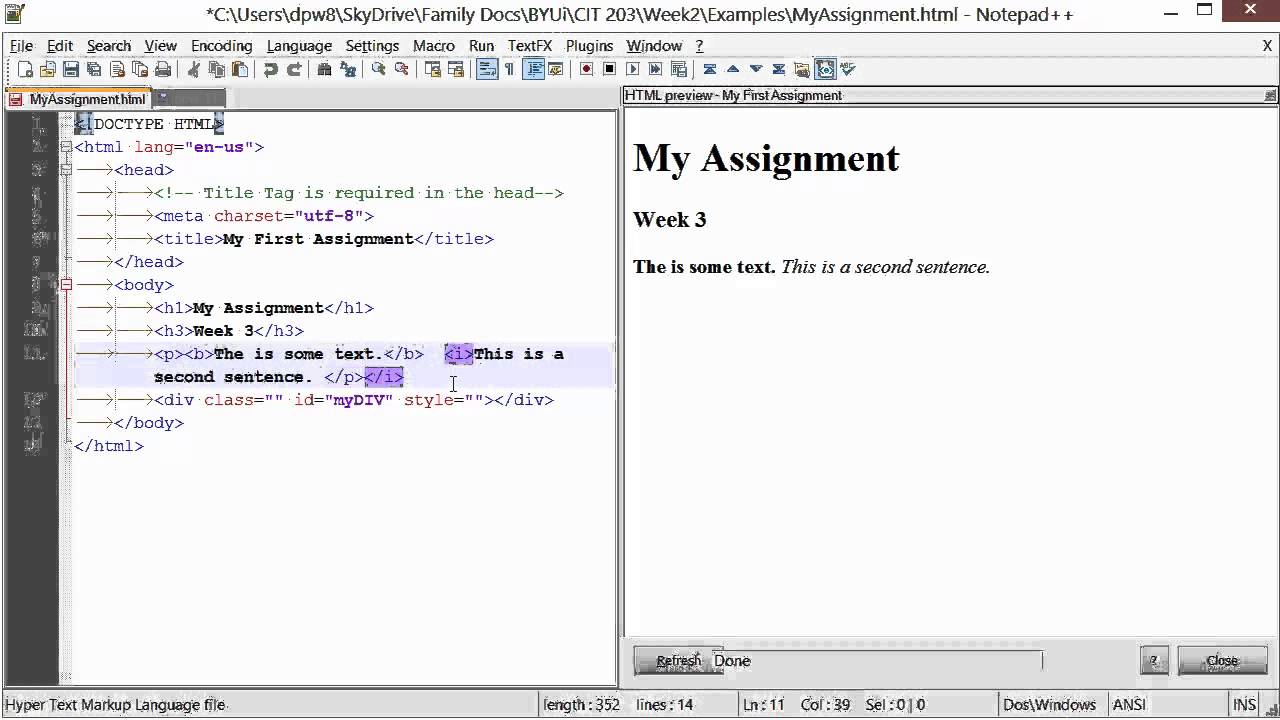Open the Edit menu
This screenshot has width=1280, height=720.
60,46
